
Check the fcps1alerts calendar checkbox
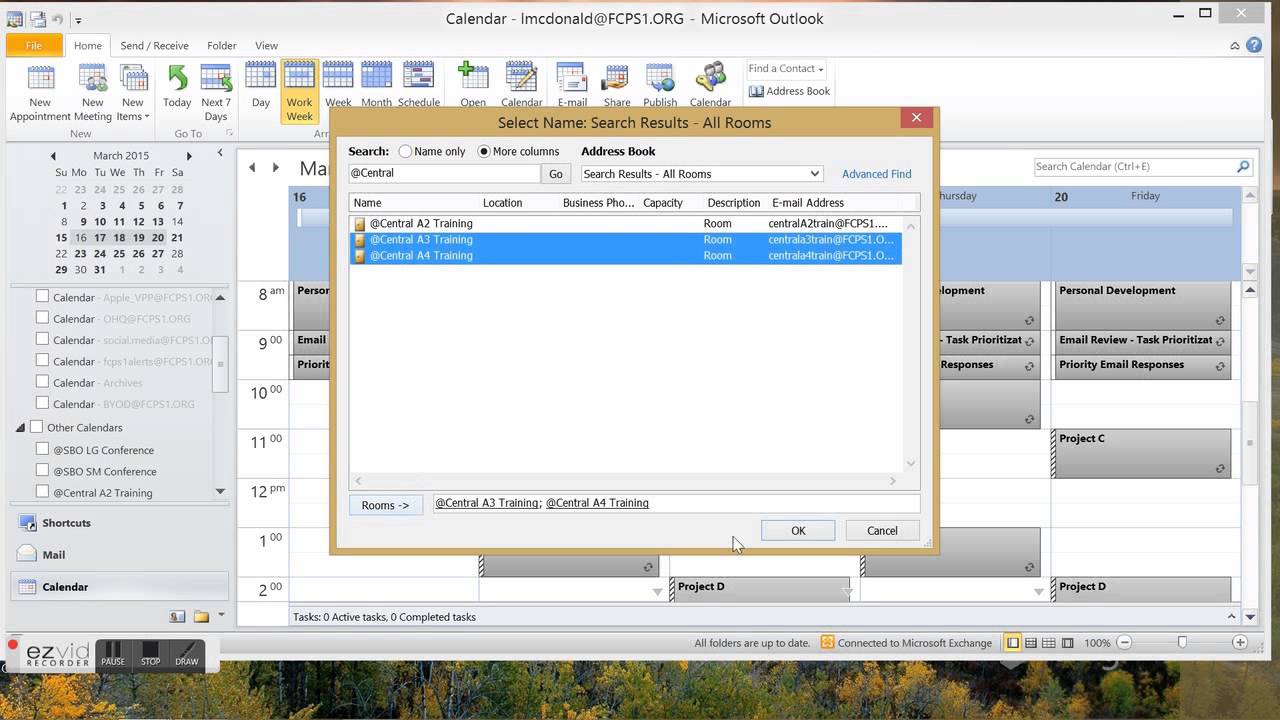(42, 360)
